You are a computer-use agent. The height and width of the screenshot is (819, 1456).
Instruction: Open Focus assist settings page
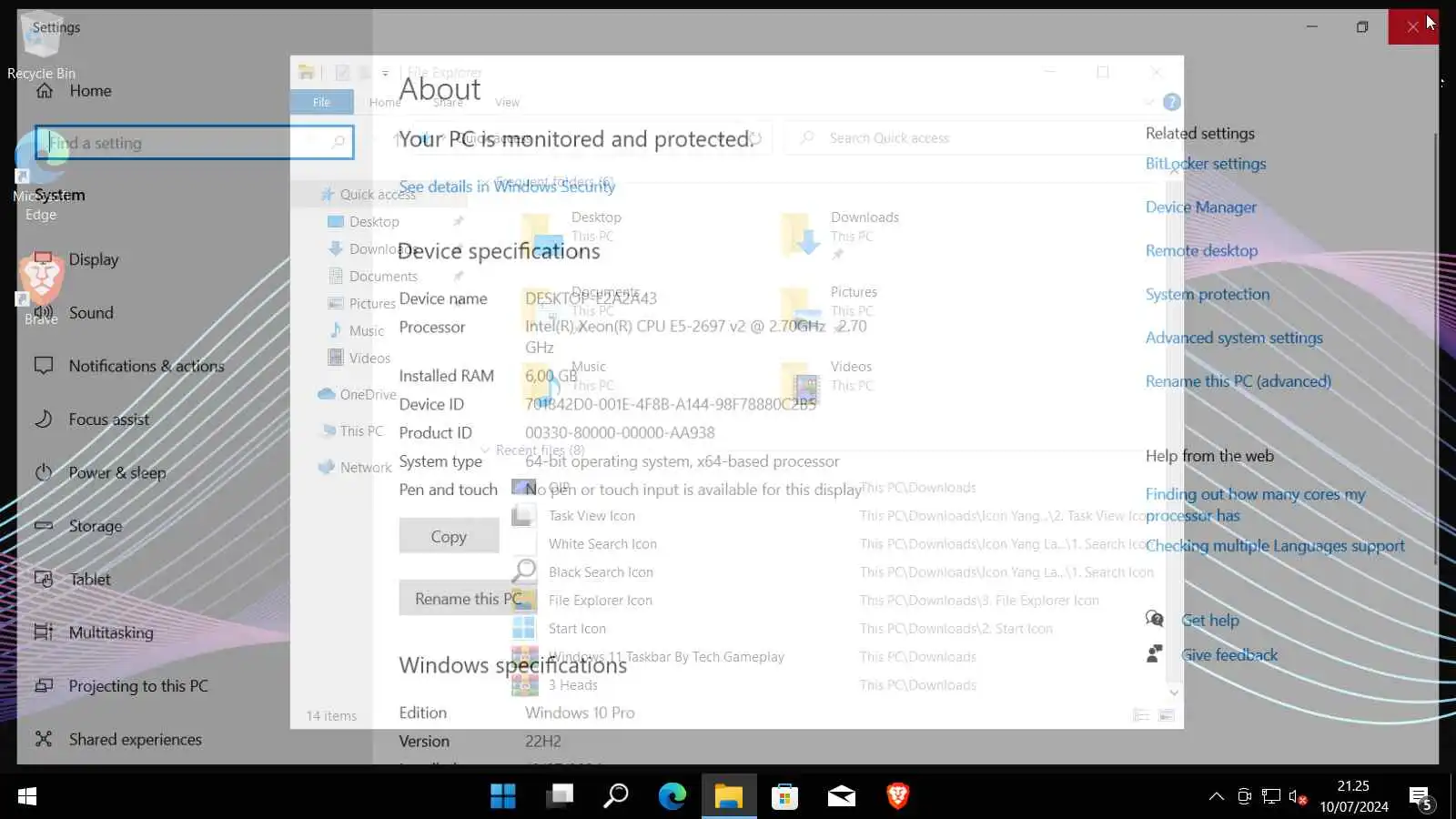tap(91, 420)
